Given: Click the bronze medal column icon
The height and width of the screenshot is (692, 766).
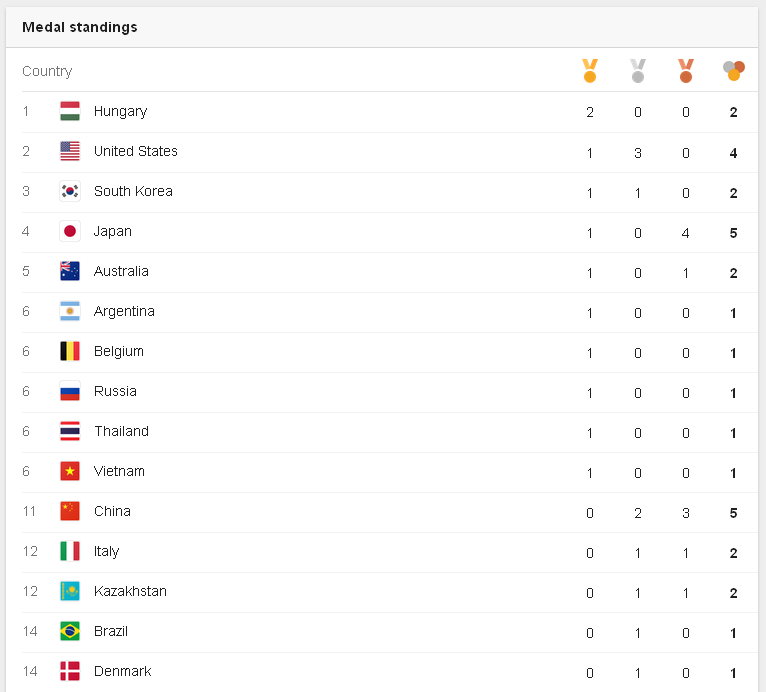Looking at the screenshot, I should click(x=685, y=71).
